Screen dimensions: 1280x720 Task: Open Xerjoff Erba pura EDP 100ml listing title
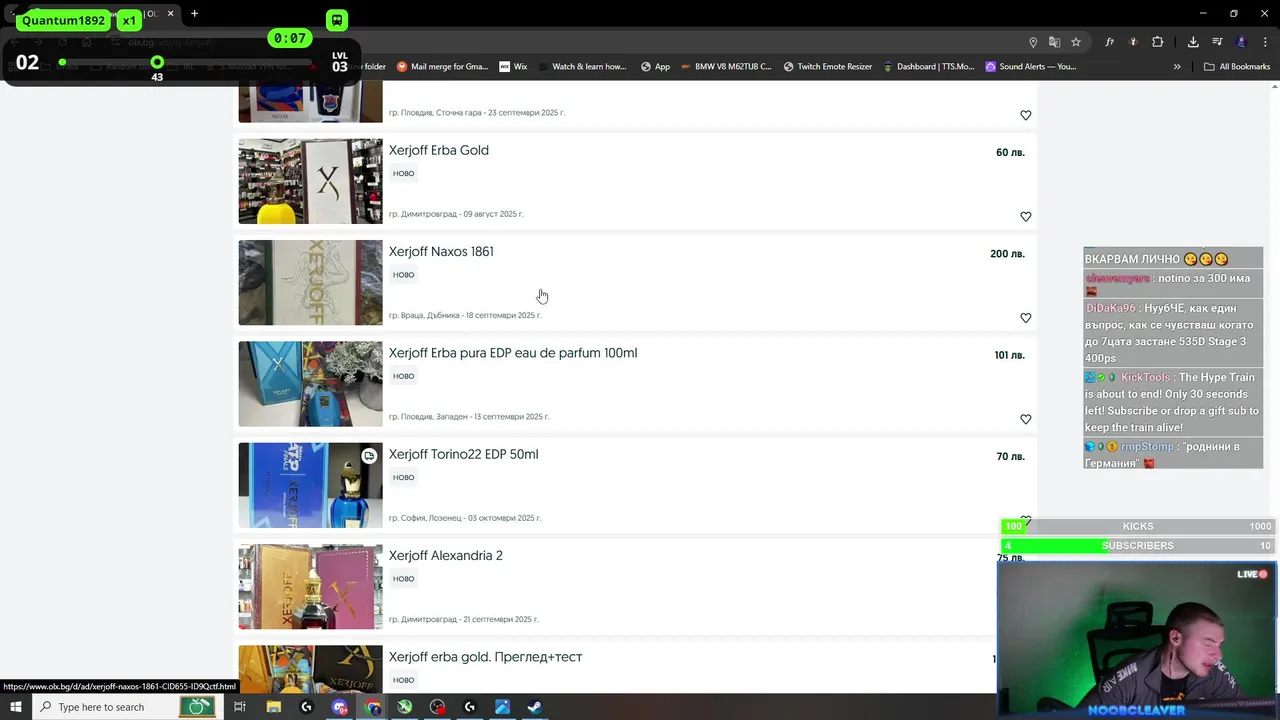(512, 353)
